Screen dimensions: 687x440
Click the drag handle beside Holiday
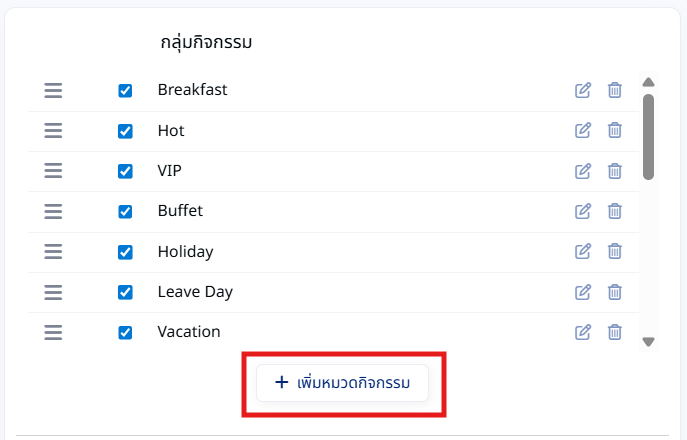click(x=53, y=252)
